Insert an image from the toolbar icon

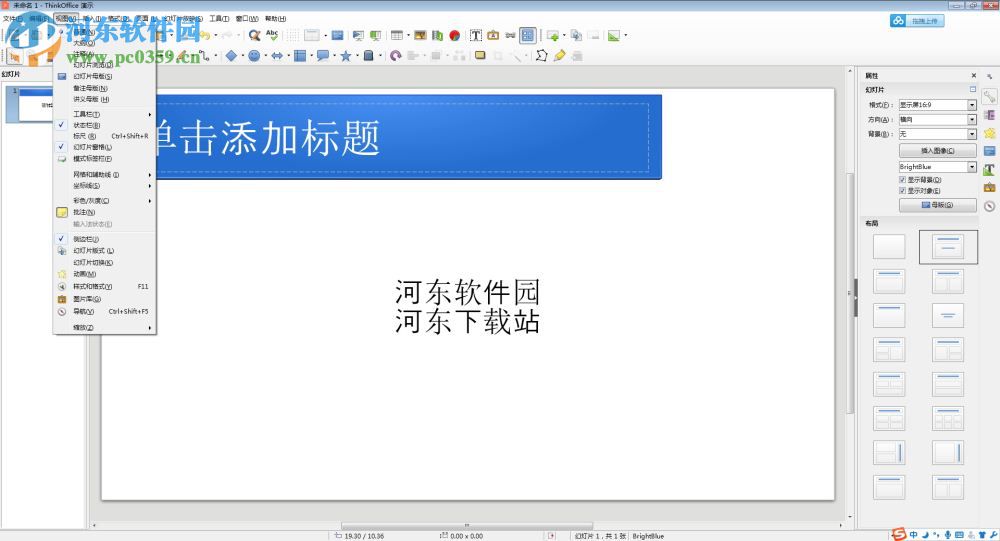tap(420, 35)
